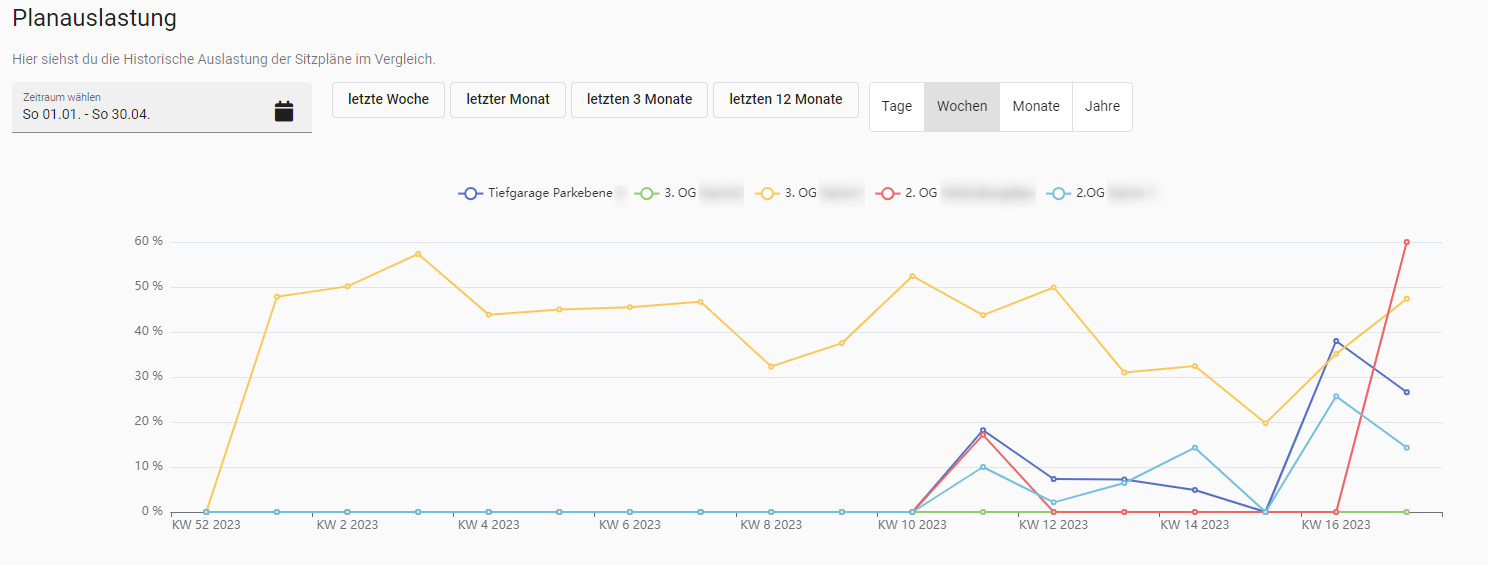Click the red data point at 60 %
Image resolution: width=1488 pixels, height=565 pixels.
coord(1406,242)
